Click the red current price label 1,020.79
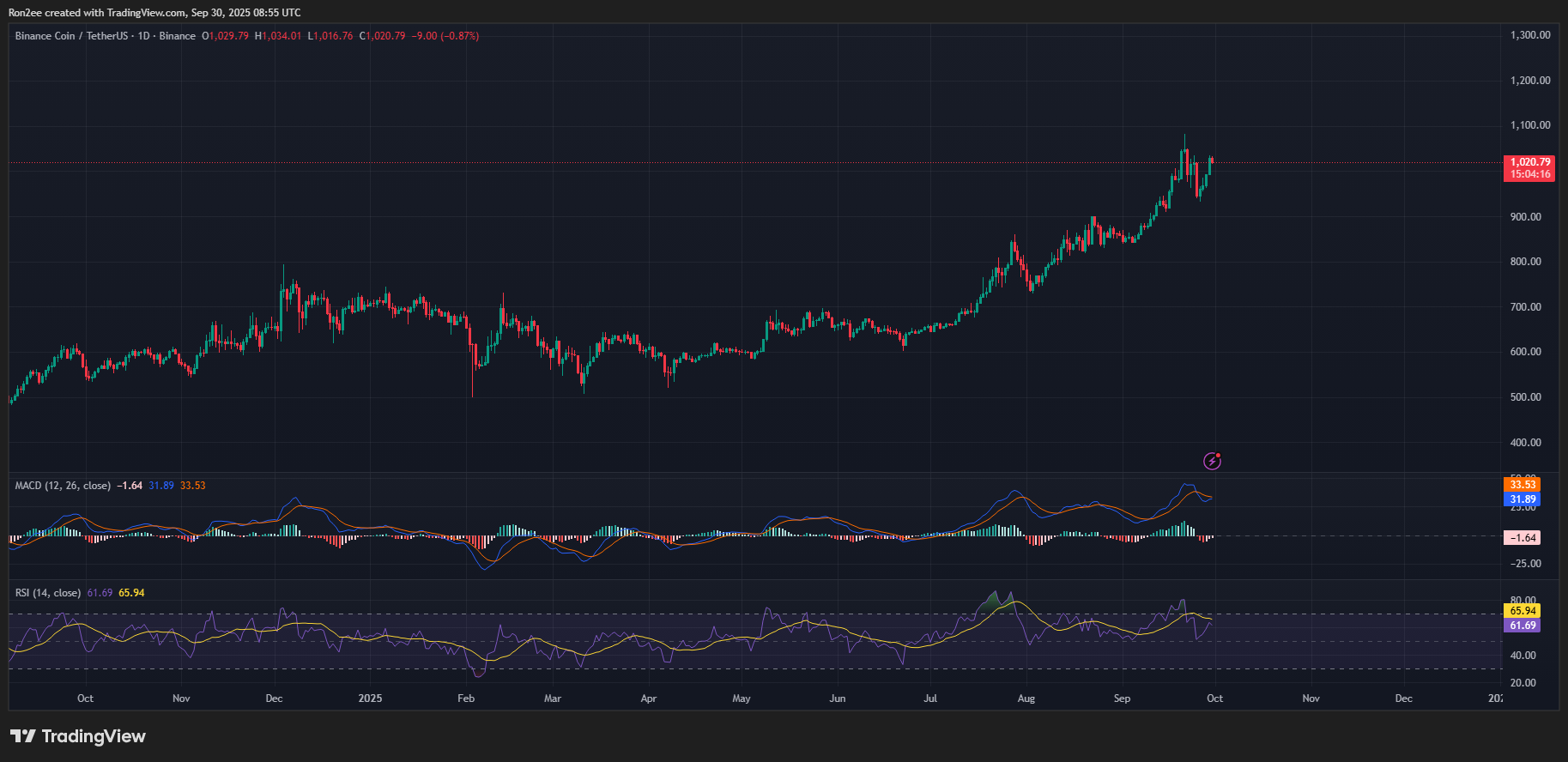This screenshot has height=762, width=1568. [x=1529, y=162]
